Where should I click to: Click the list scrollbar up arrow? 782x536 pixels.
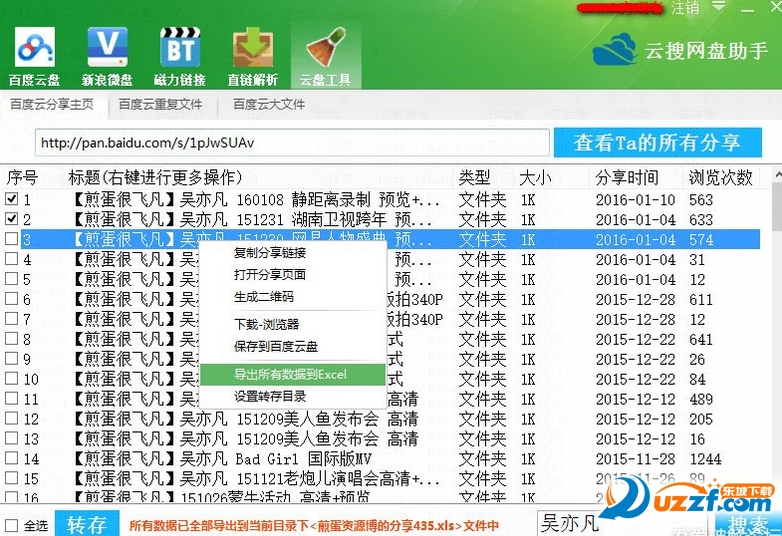pyautogui.click(x=777, y=175)
